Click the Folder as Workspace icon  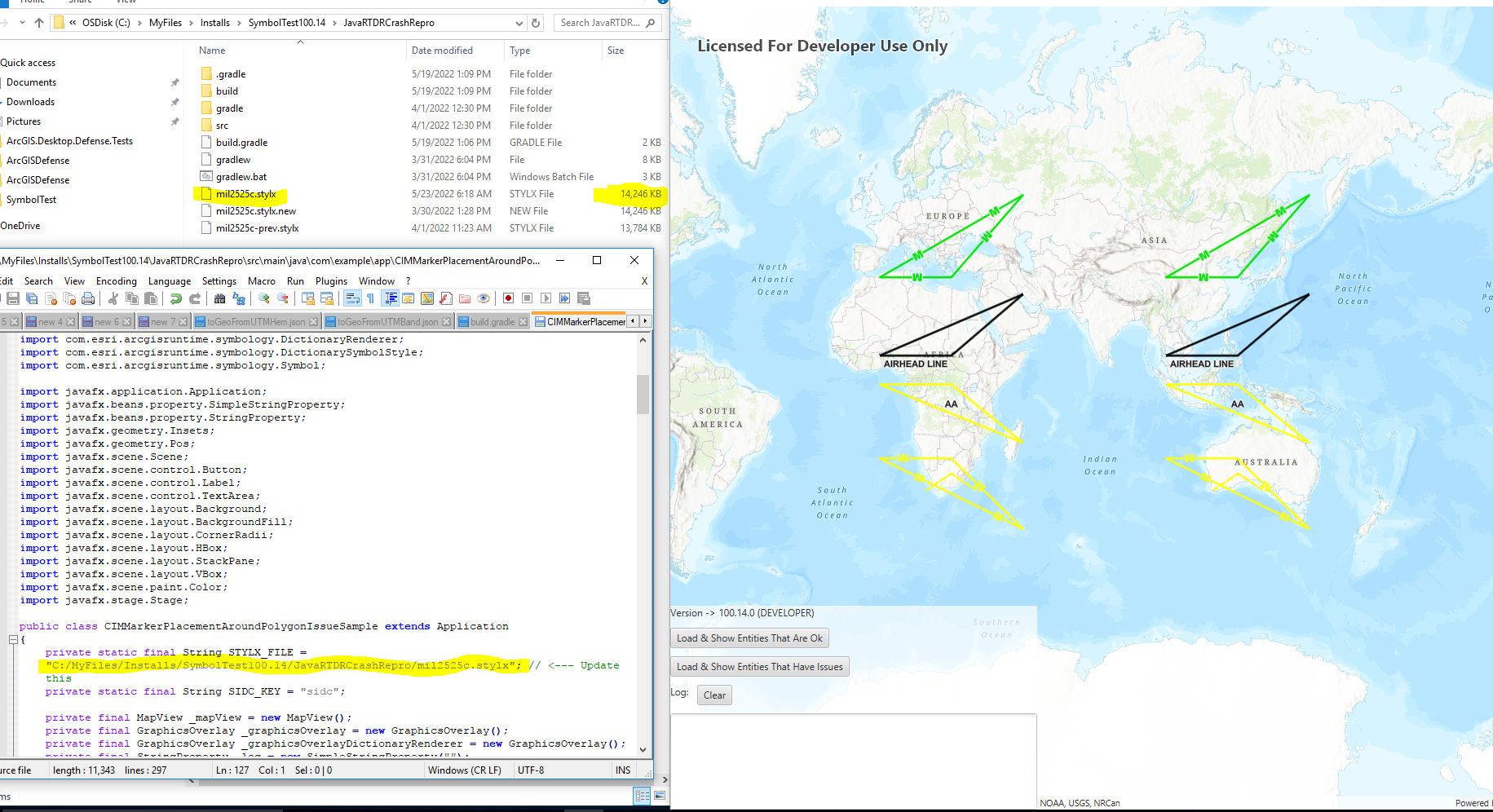tap(465, 298)
